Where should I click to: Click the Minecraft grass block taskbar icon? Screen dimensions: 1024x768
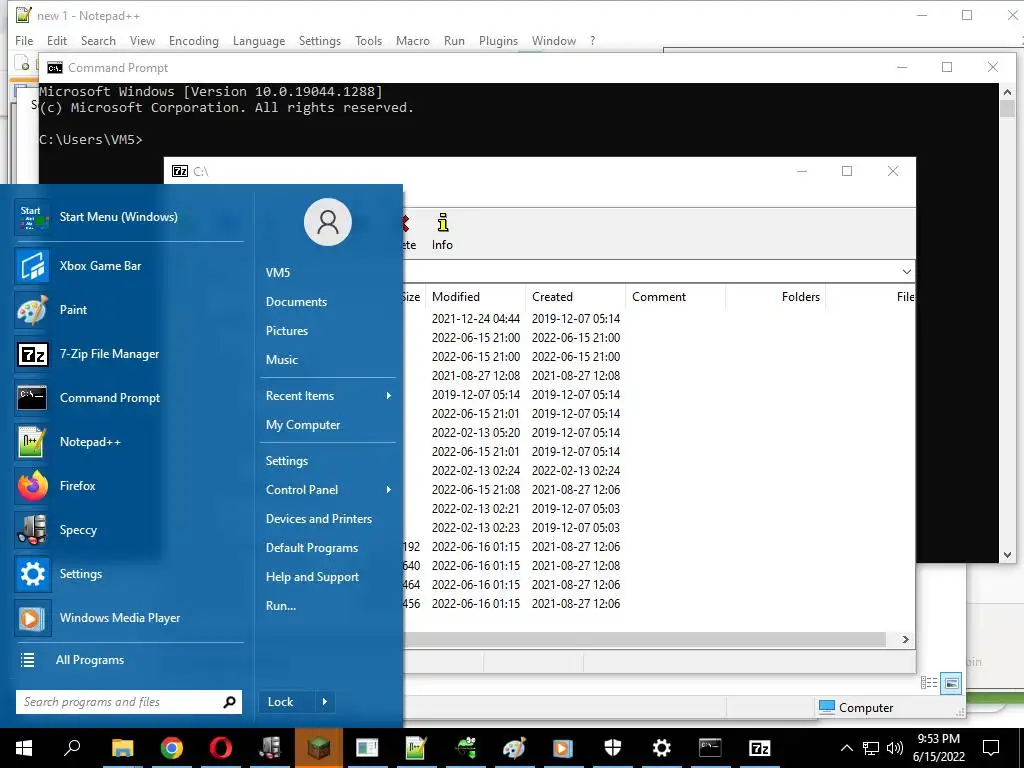(x=319, y=748)
